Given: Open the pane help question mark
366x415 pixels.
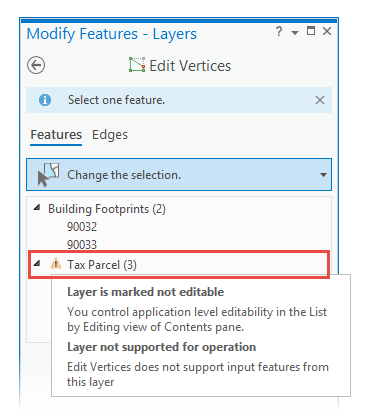Looking at the screenshot, I should [x=279, y=31].
